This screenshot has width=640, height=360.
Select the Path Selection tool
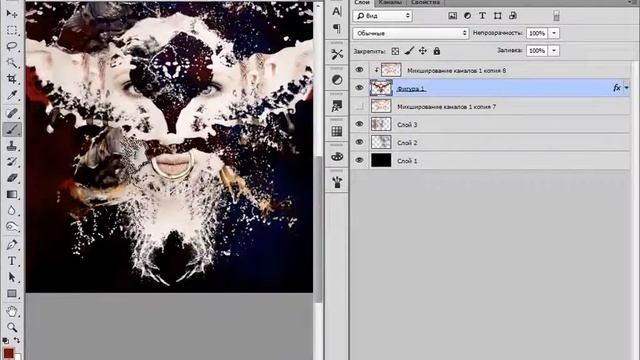(x=11, y=277)
